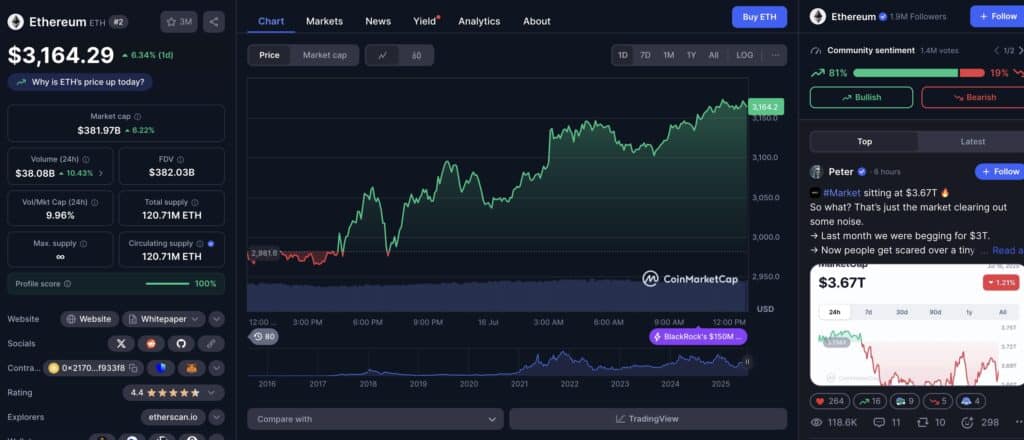Click the MetaMask fox icon in Contracts row
The image size is (1024, 440).
(191, 368)
